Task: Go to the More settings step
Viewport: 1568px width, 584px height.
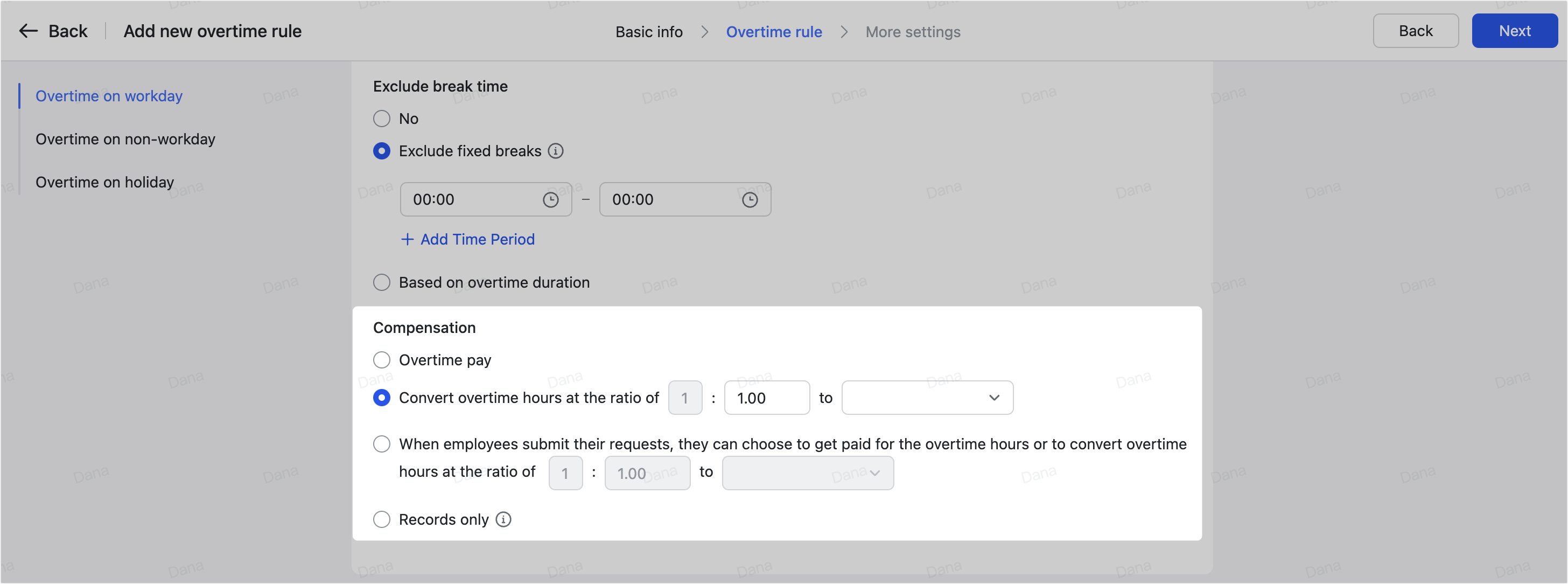Action: tap(913, 31)
